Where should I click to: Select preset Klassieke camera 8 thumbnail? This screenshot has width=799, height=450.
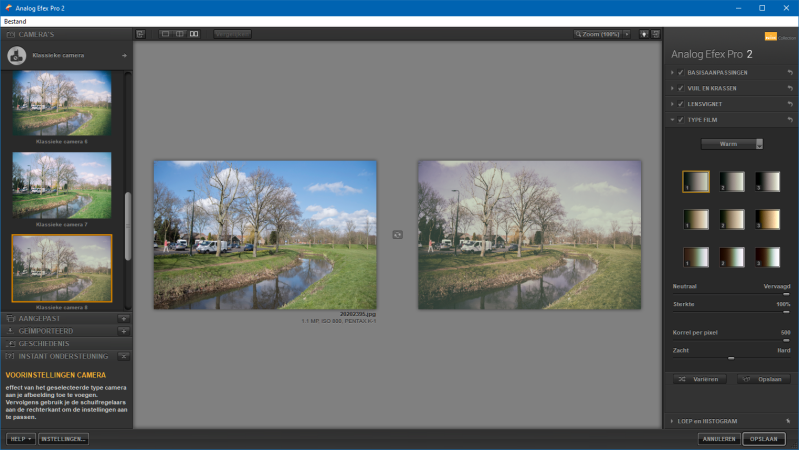(62, 268)
